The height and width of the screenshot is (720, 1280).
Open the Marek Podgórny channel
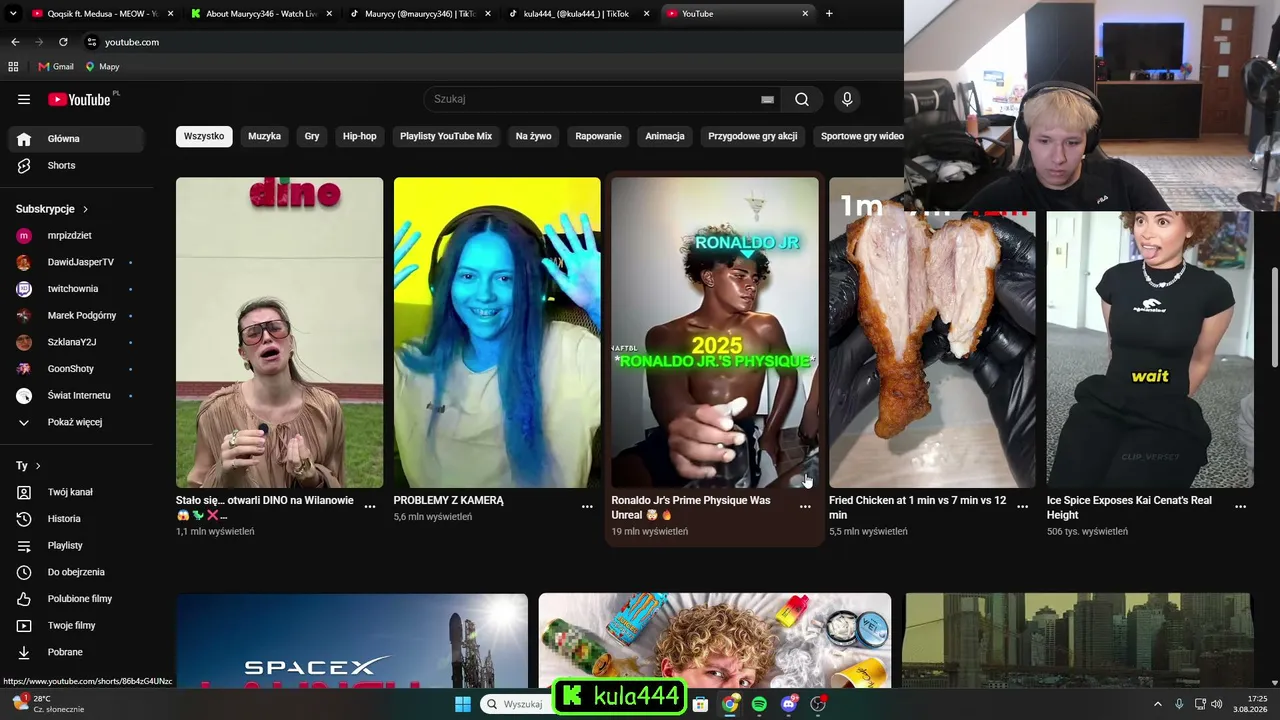pos(76,315)
